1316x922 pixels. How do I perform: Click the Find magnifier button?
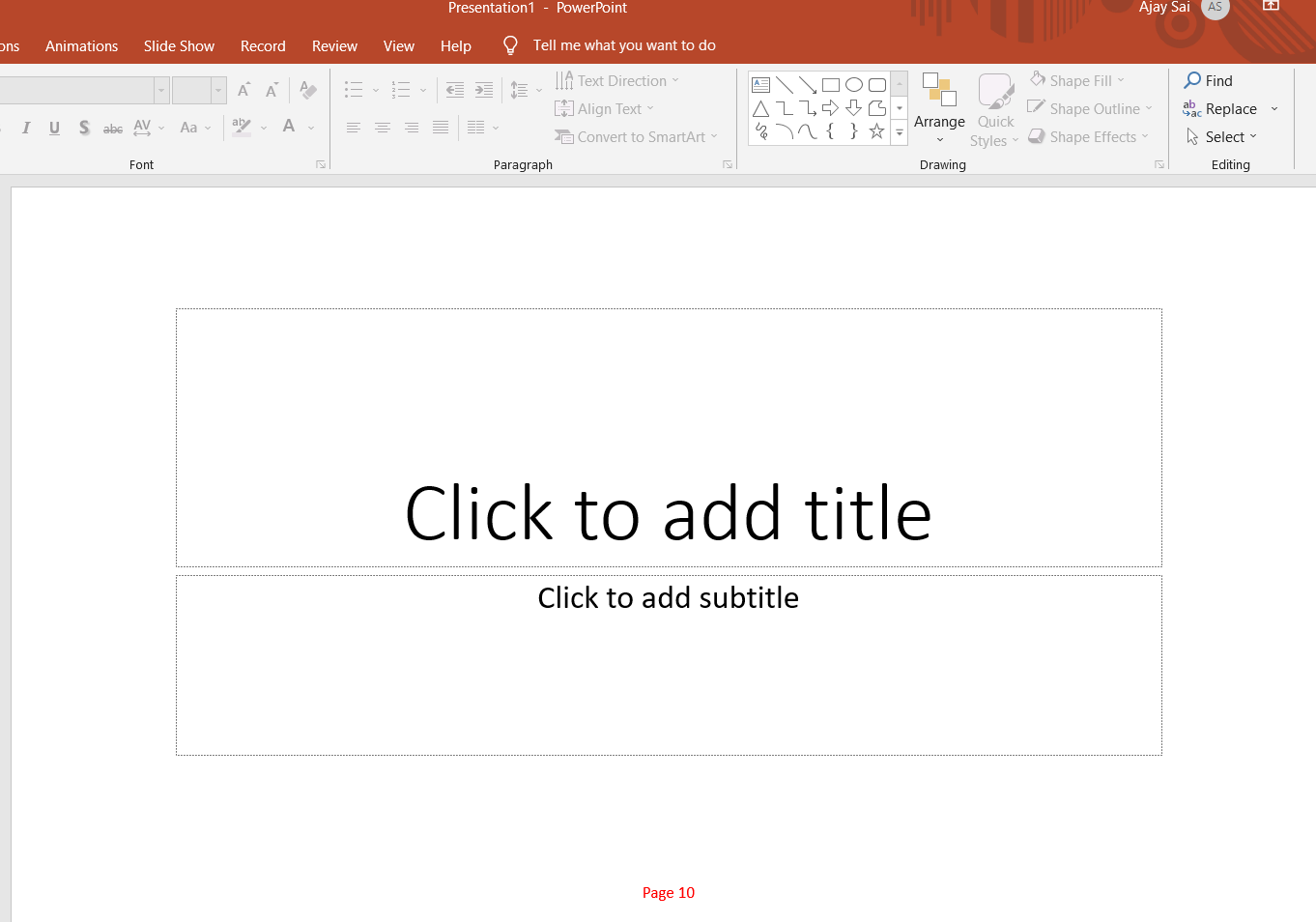[1209, 81]
